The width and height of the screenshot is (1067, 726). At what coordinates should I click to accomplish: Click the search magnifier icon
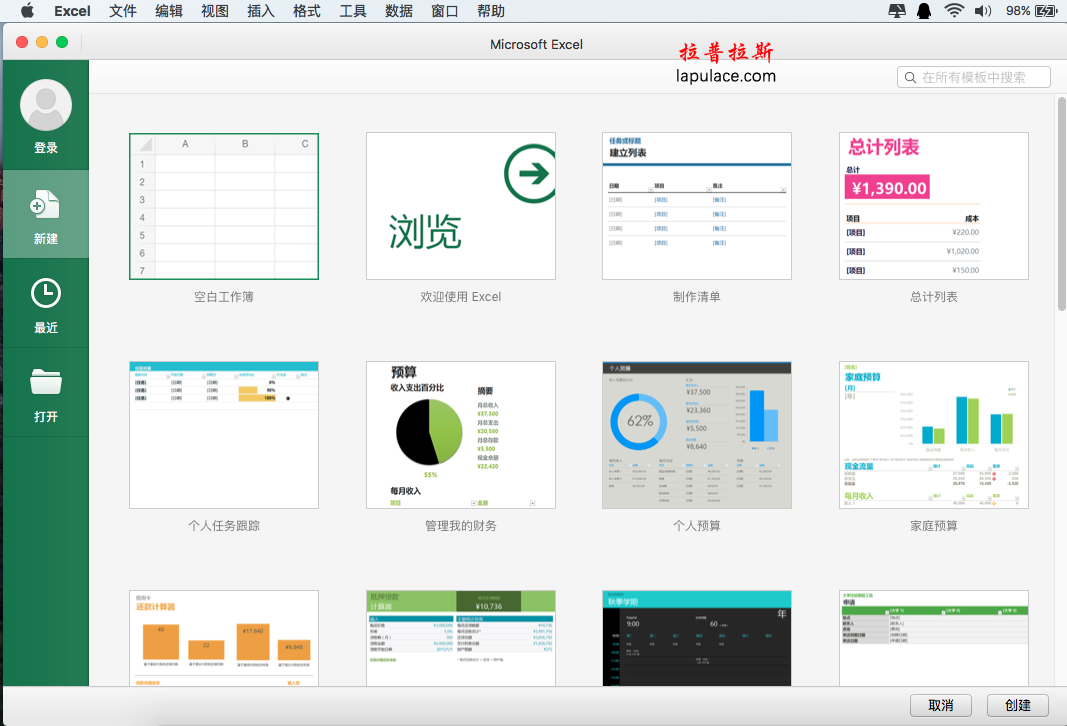[910, 78]
